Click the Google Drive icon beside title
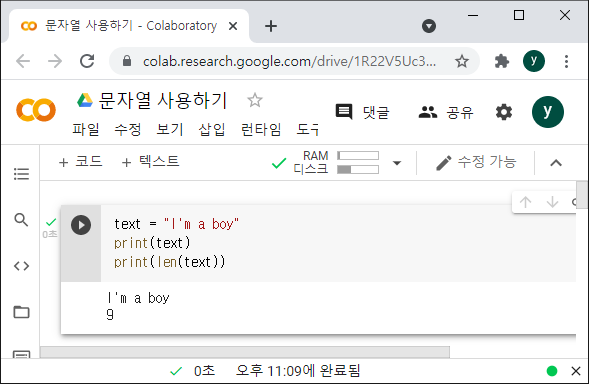 [85, 100]
